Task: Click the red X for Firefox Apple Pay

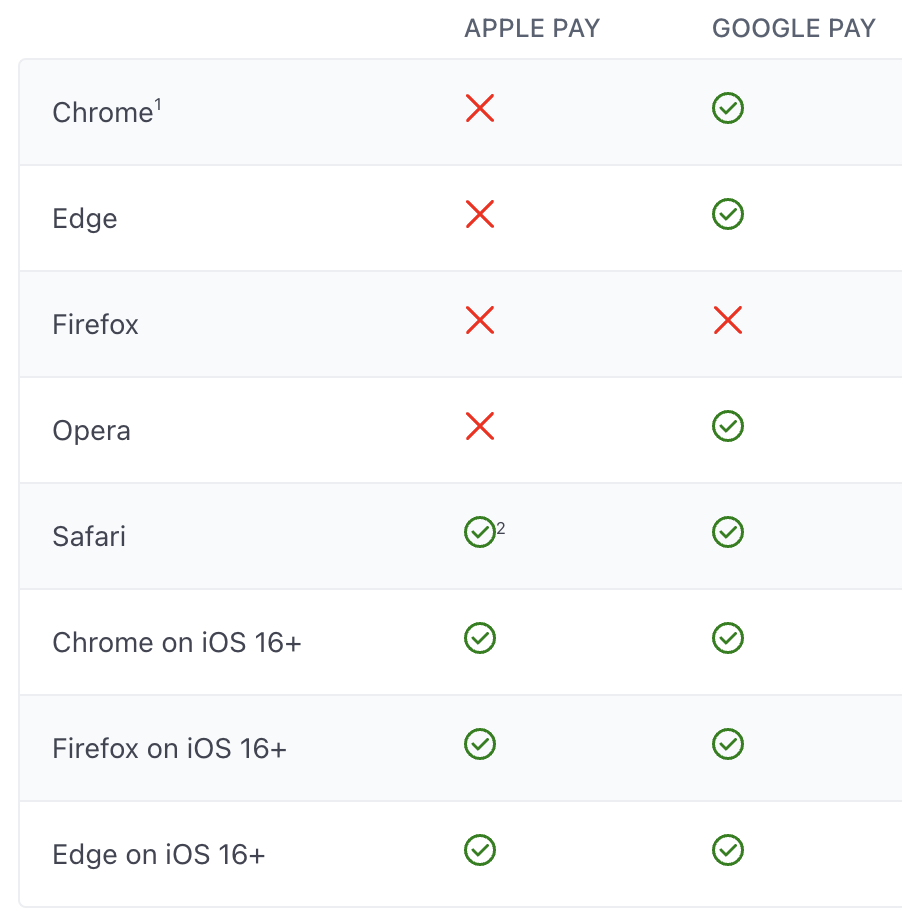Action: click(x=480, y=320)
